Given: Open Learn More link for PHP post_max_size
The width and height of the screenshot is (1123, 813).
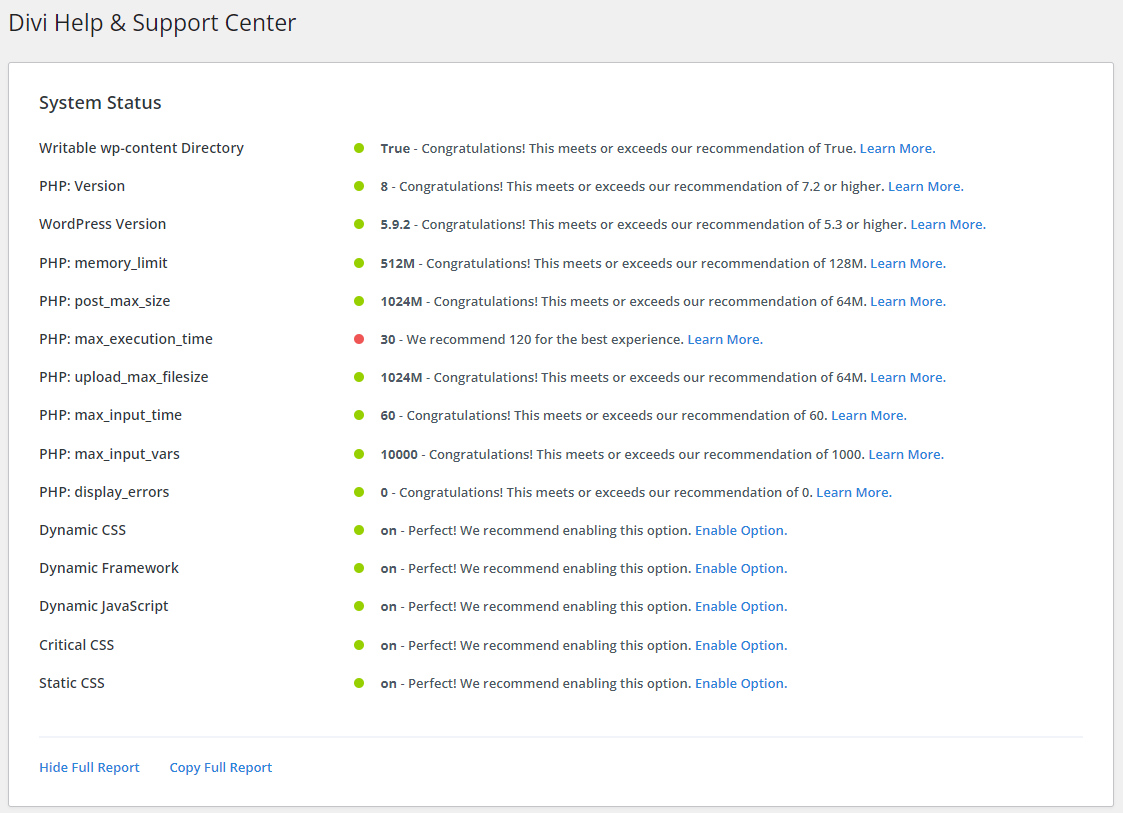Looking at the screenshot, I should (x=908, y=302).
